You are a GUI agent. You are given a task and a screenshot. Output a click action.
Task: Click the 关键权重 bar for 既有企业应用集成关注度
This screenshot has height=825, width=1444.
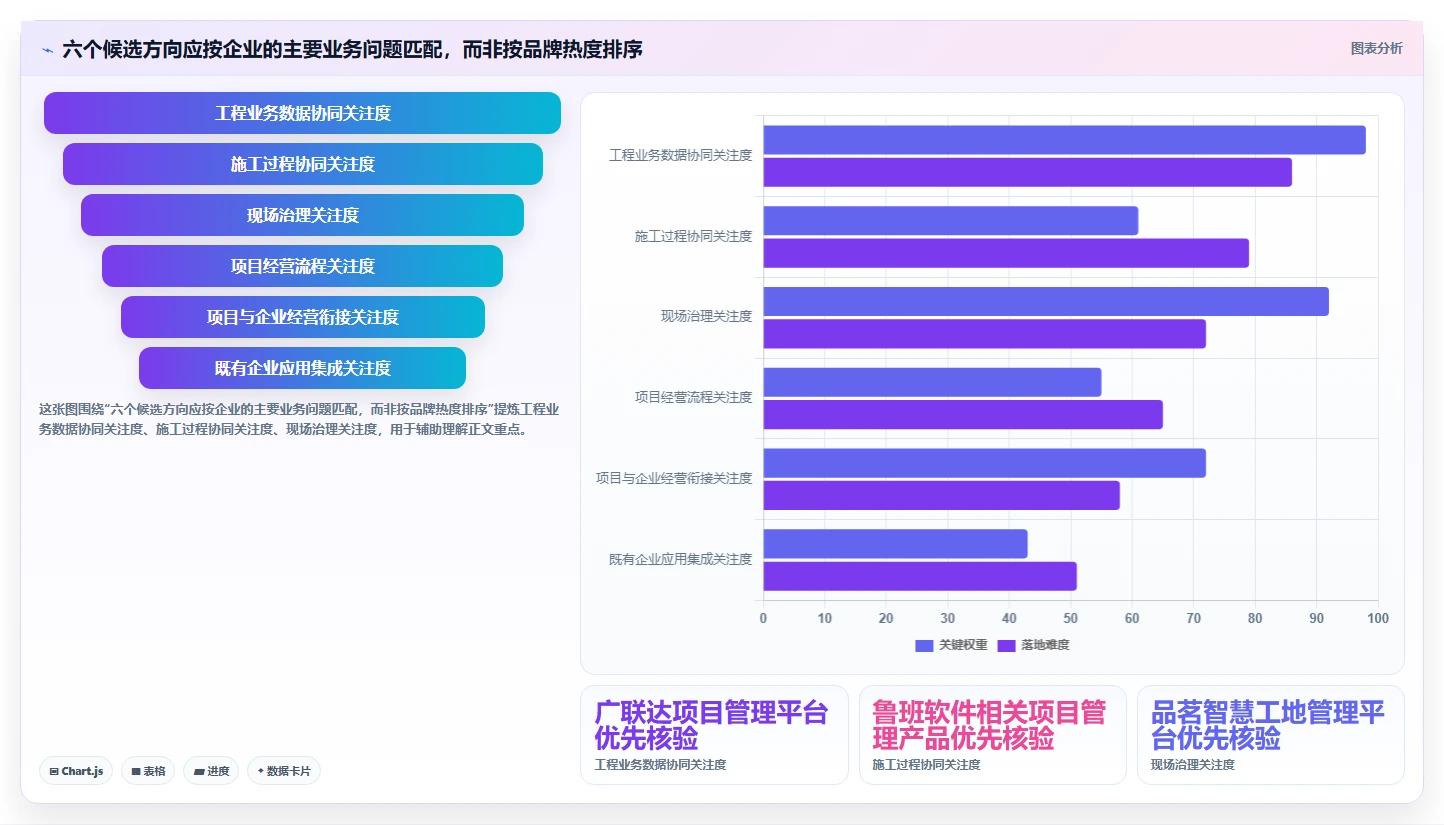pyautogui.click(x=896, y=544)
